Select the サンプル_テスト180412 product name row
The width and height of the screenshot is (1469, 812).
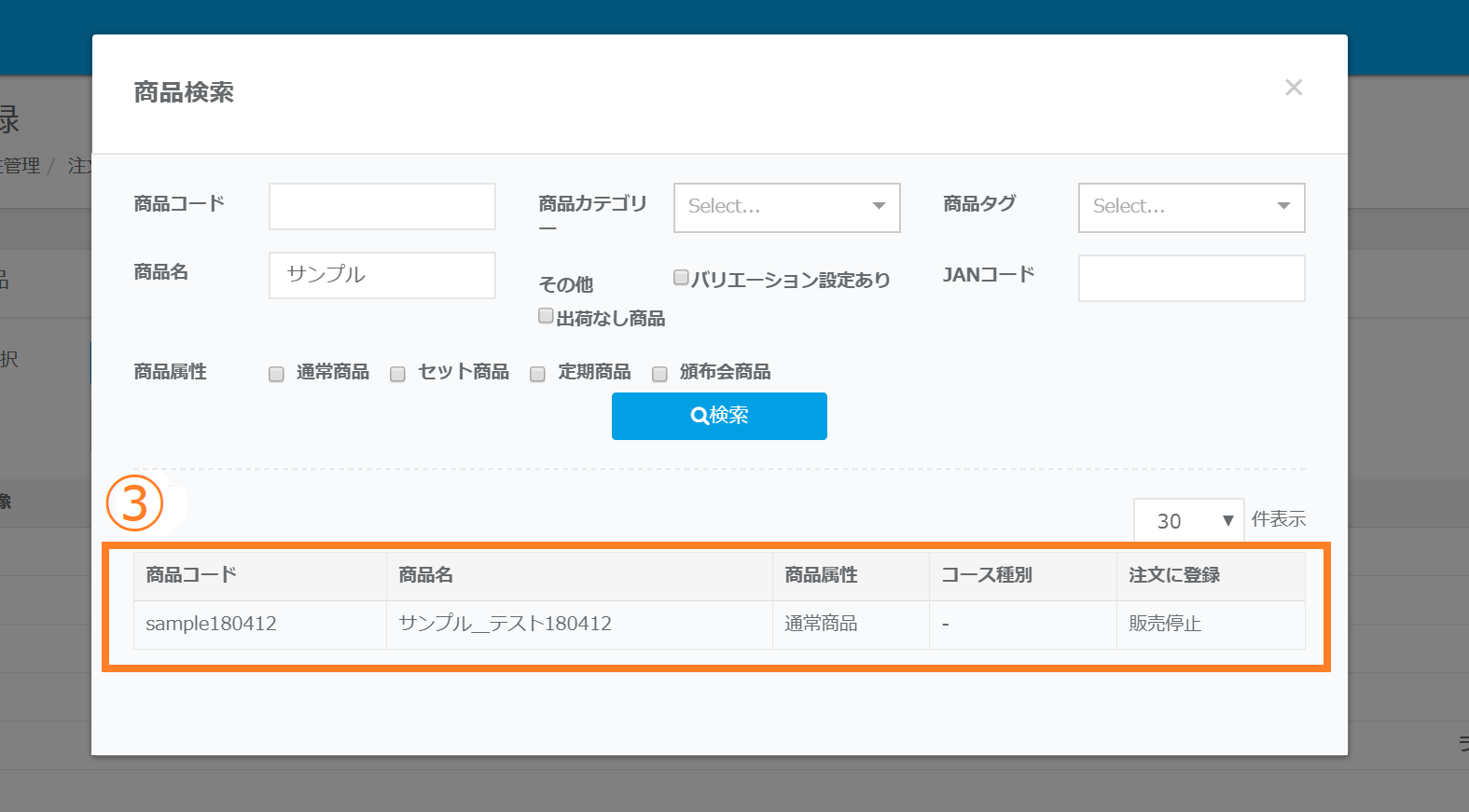click(505, 624)
